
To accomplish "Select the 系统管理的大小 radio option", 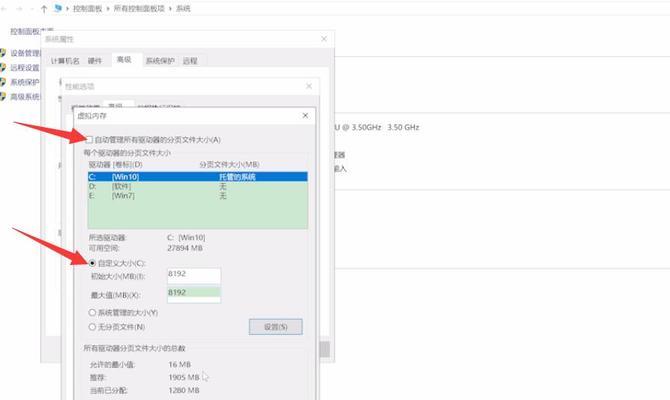I will (92, 312).
